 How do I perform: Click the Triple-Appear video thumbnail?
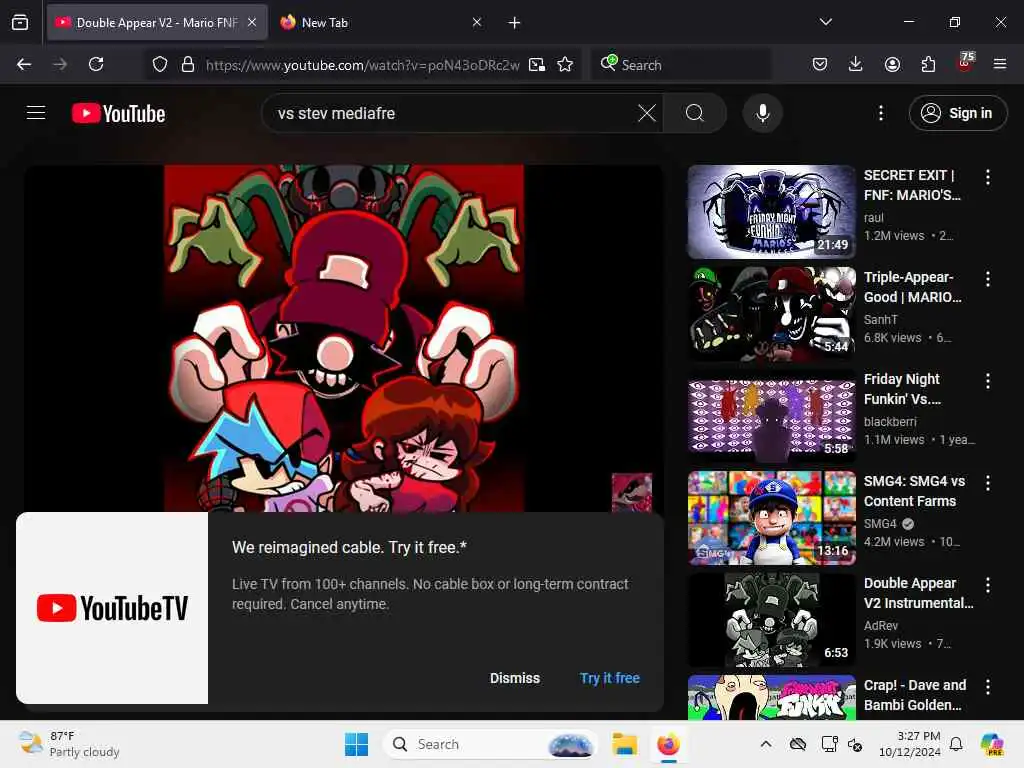coord(771,313)
